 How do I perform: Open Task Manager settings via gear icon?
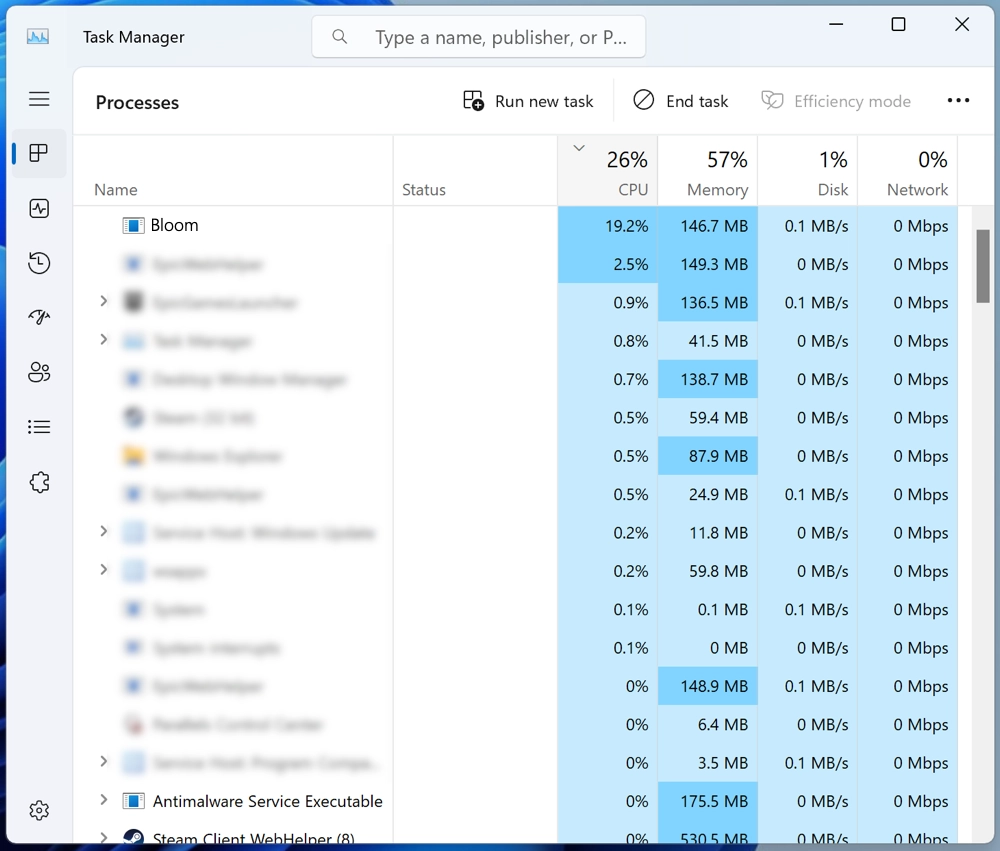click(x=39, y=810)
